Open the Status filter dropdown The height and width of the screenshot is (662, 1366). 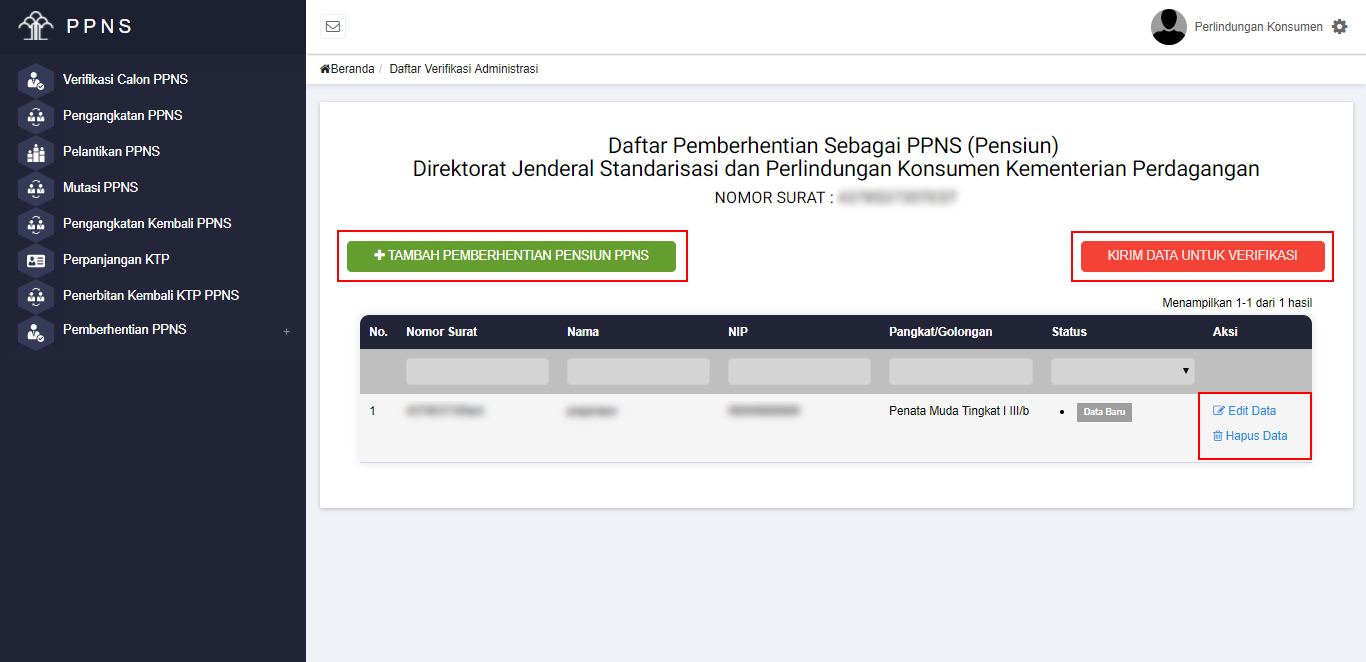click(1123, 371)
